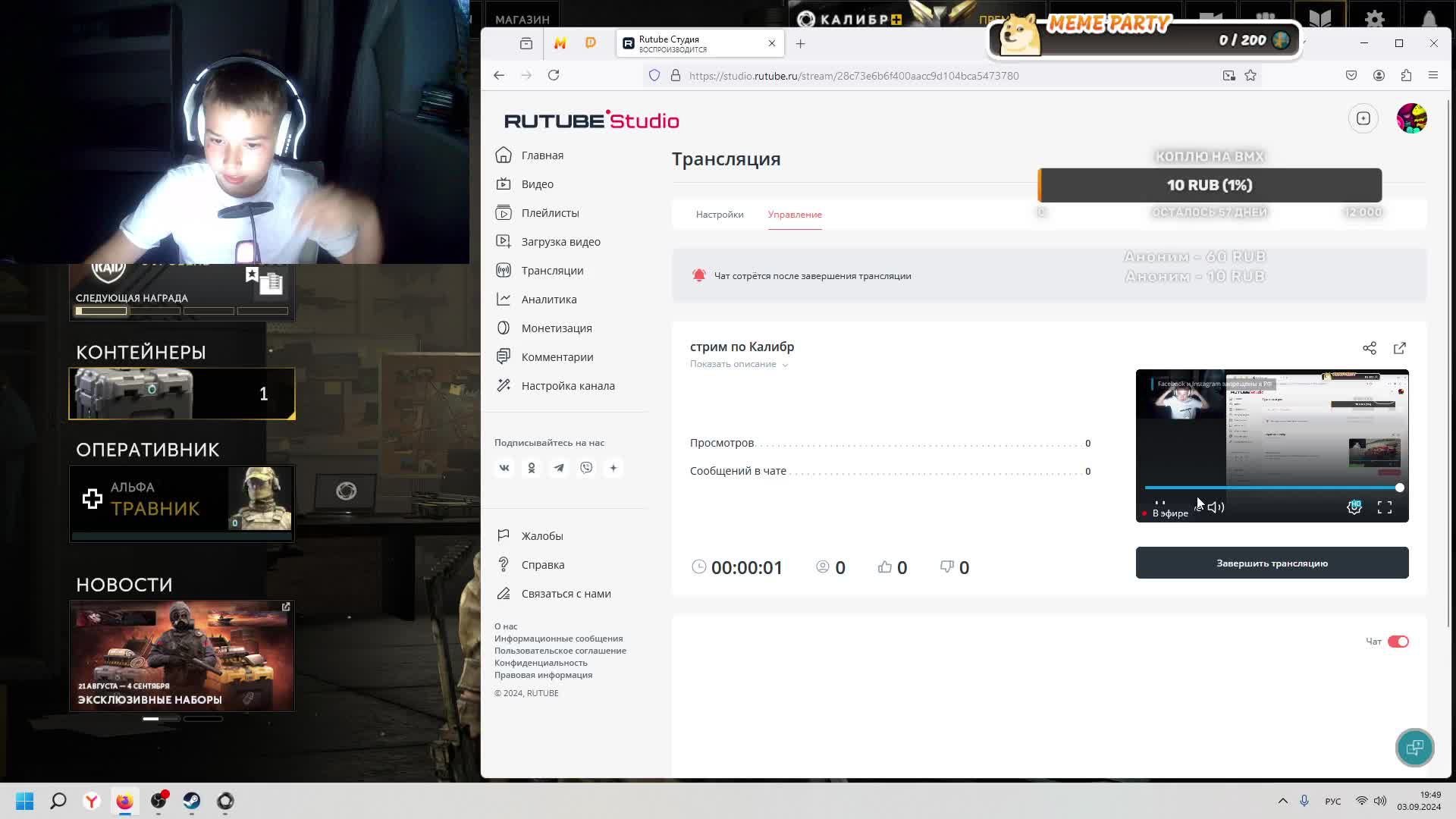1456x819 pixels.
Task: Open player quality settings gear
Action: (x=1354, y=507)
